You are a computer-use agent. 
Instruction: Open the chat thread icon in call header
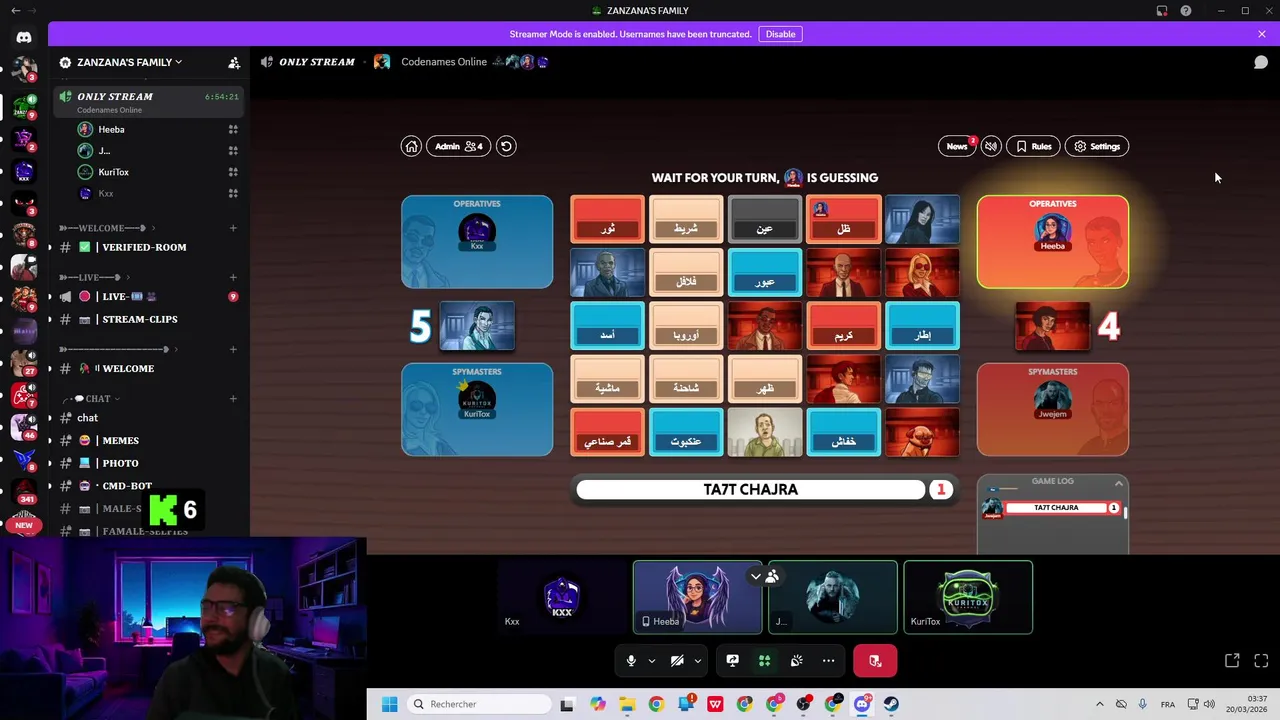click(1261, 62)
